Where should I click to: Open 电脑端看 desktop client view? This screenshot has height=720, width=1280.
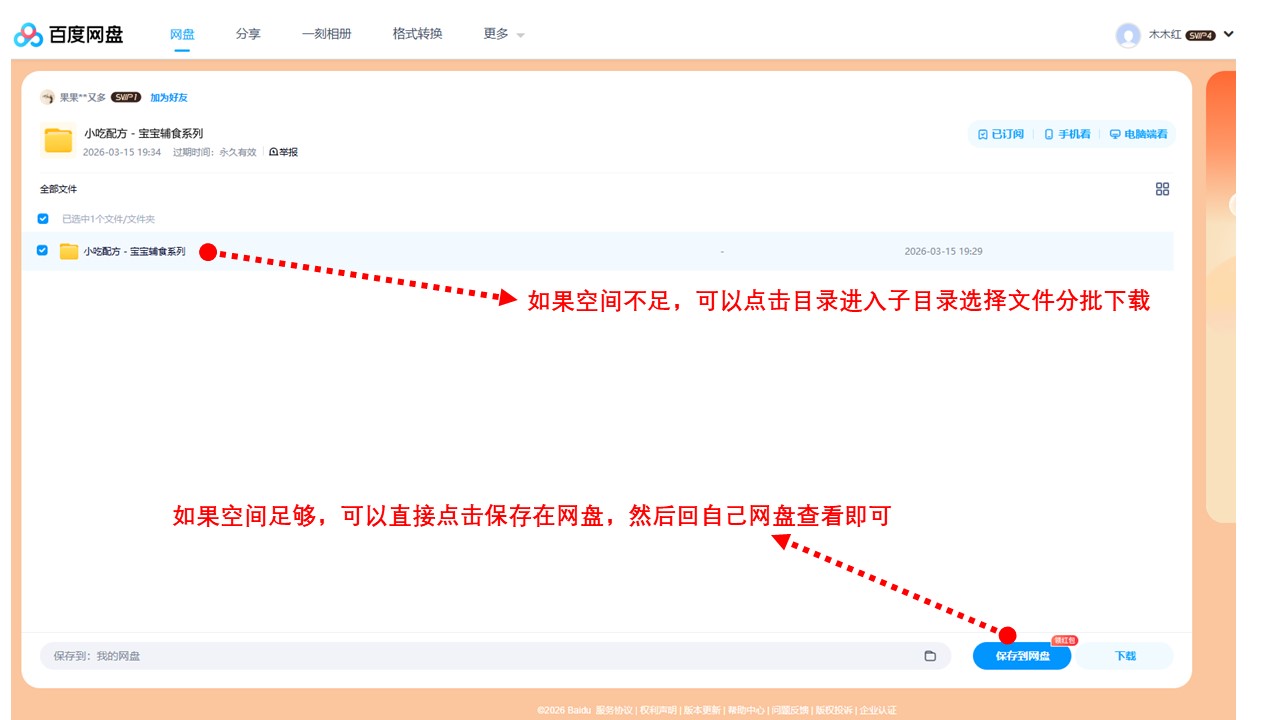click(x=1138, y=134)
